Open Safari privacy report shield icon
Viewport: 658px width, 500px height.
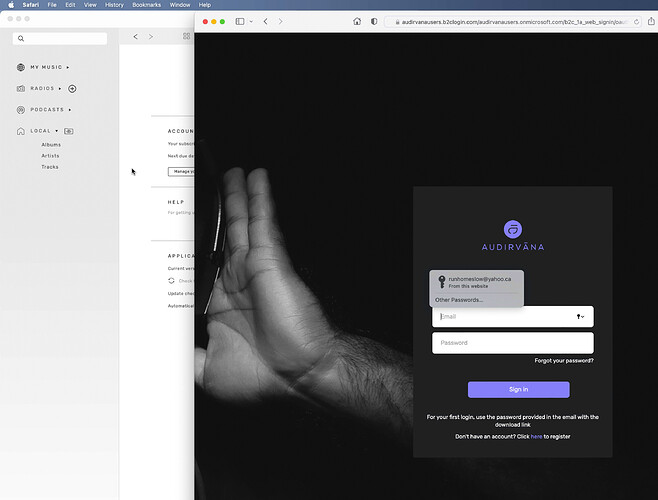(374, 21)
